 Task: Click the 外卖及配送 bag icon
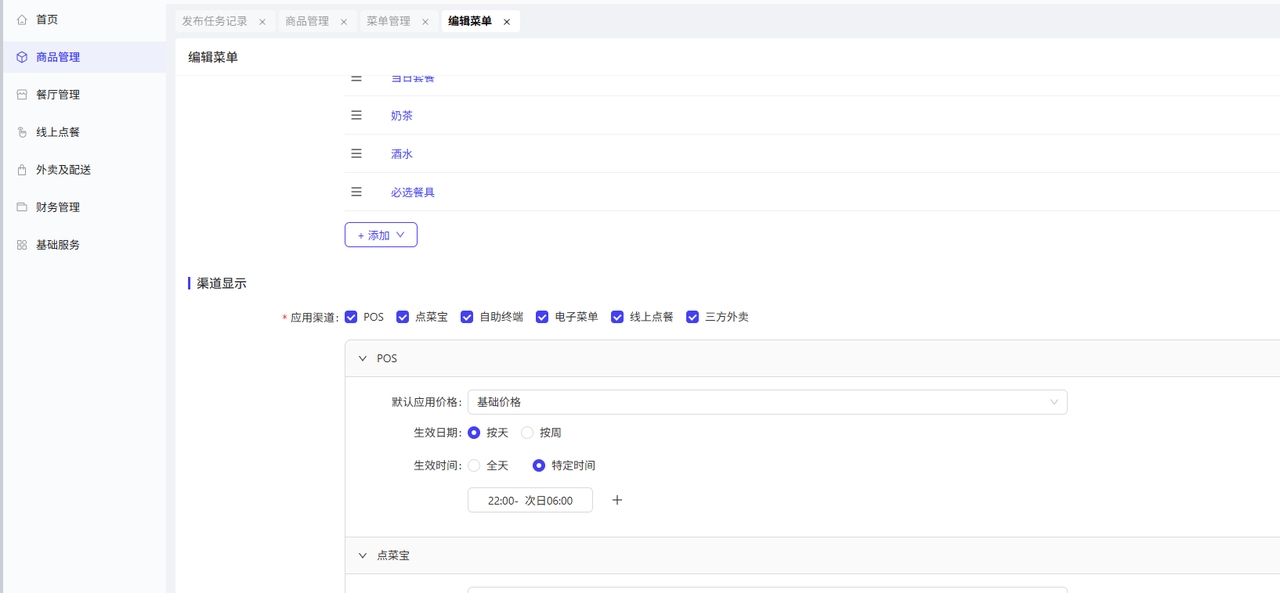[22, 170]
